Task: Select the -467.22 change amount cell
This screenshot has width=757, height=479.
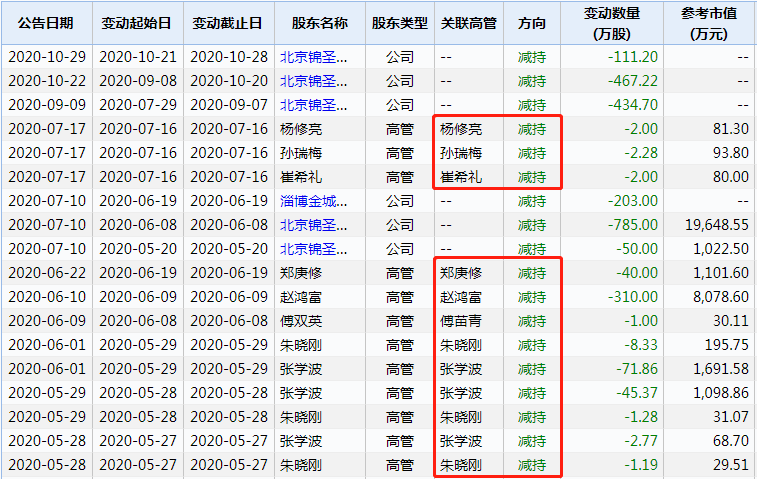Action: tap(633, 81)
